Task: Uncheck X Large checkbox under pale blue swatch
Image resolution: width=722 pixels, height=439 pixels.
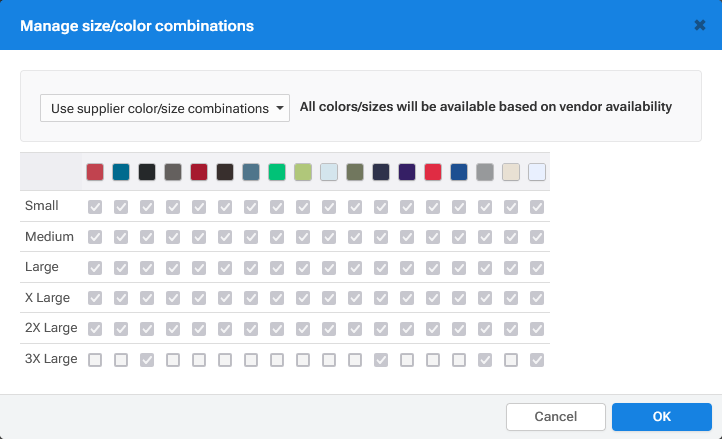Action: click(x=329, y=298)
